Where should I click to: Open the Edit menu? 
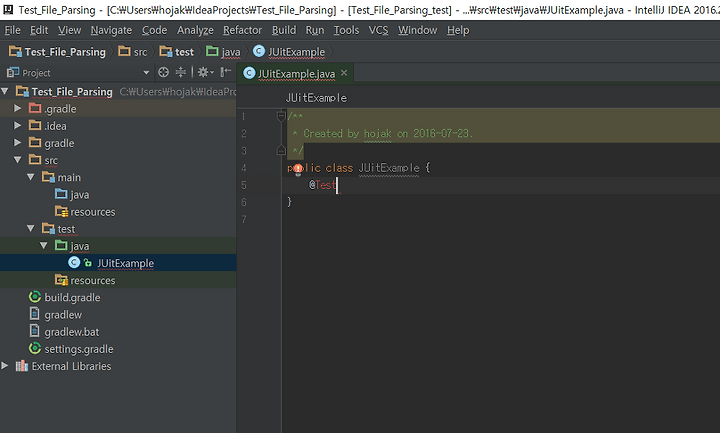pyautogui.click(x=39, y=30)
